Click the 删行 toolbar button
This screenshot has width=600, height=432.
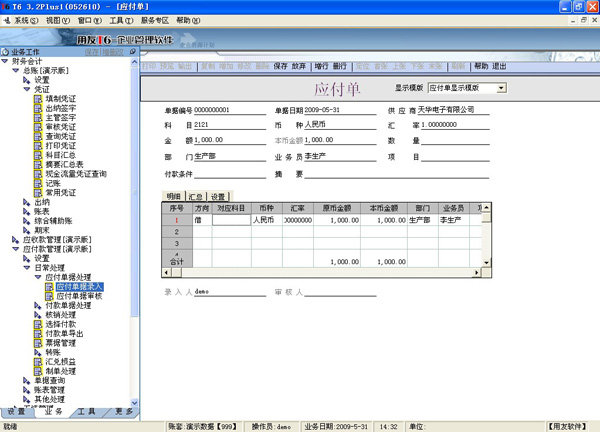point(340,67)
